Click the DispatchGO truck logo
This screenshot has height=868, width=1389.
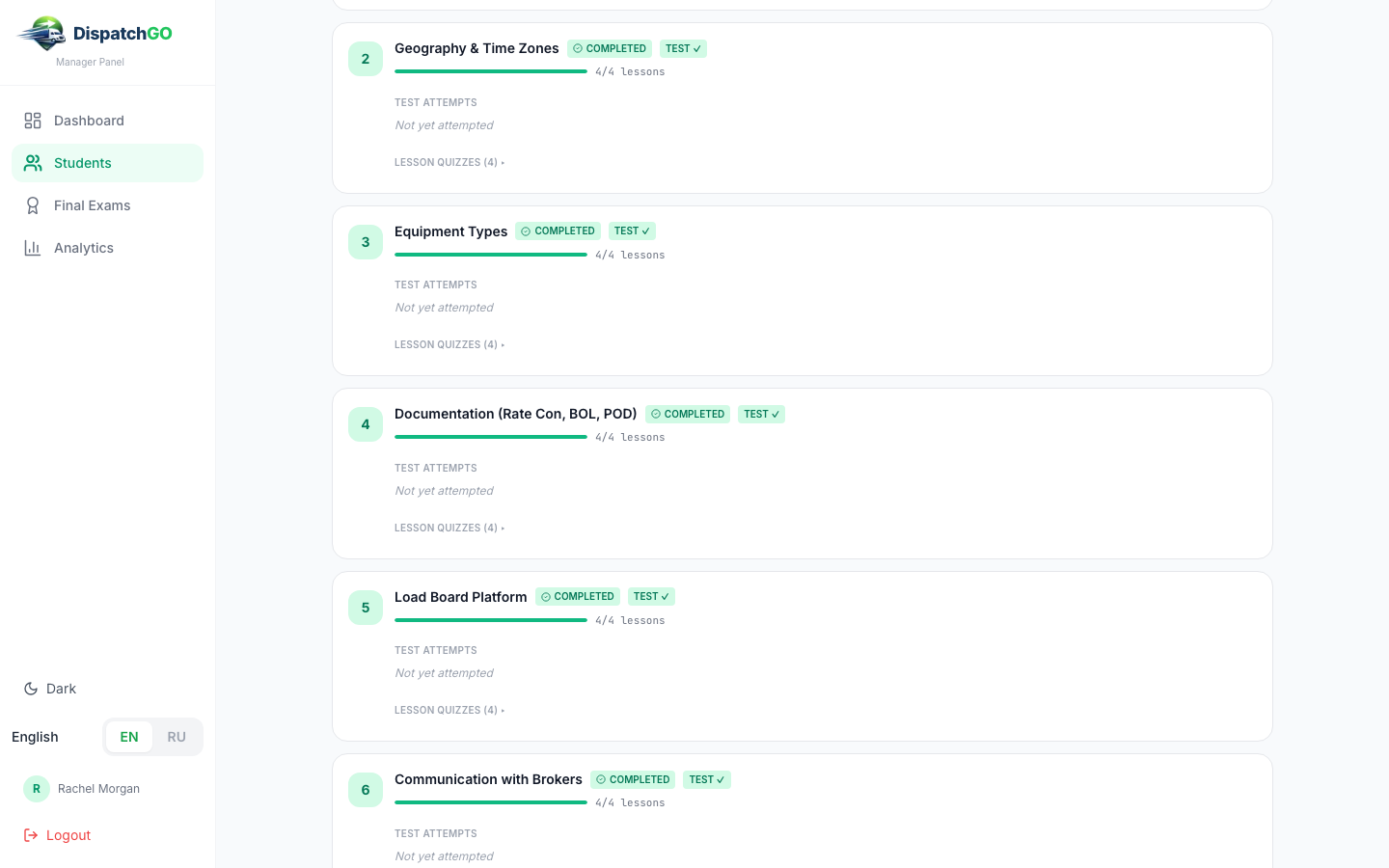pos(41,33)
